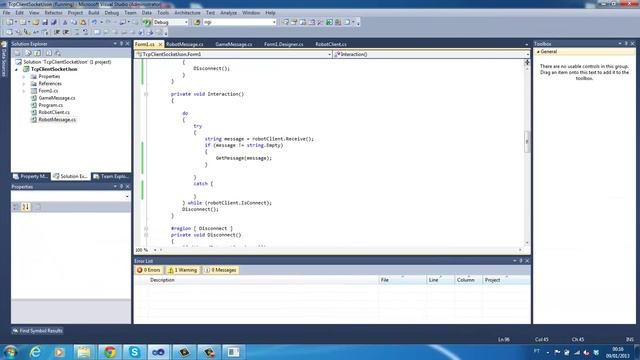Switch to Property Manager panel tab

(x=31, y=176)
